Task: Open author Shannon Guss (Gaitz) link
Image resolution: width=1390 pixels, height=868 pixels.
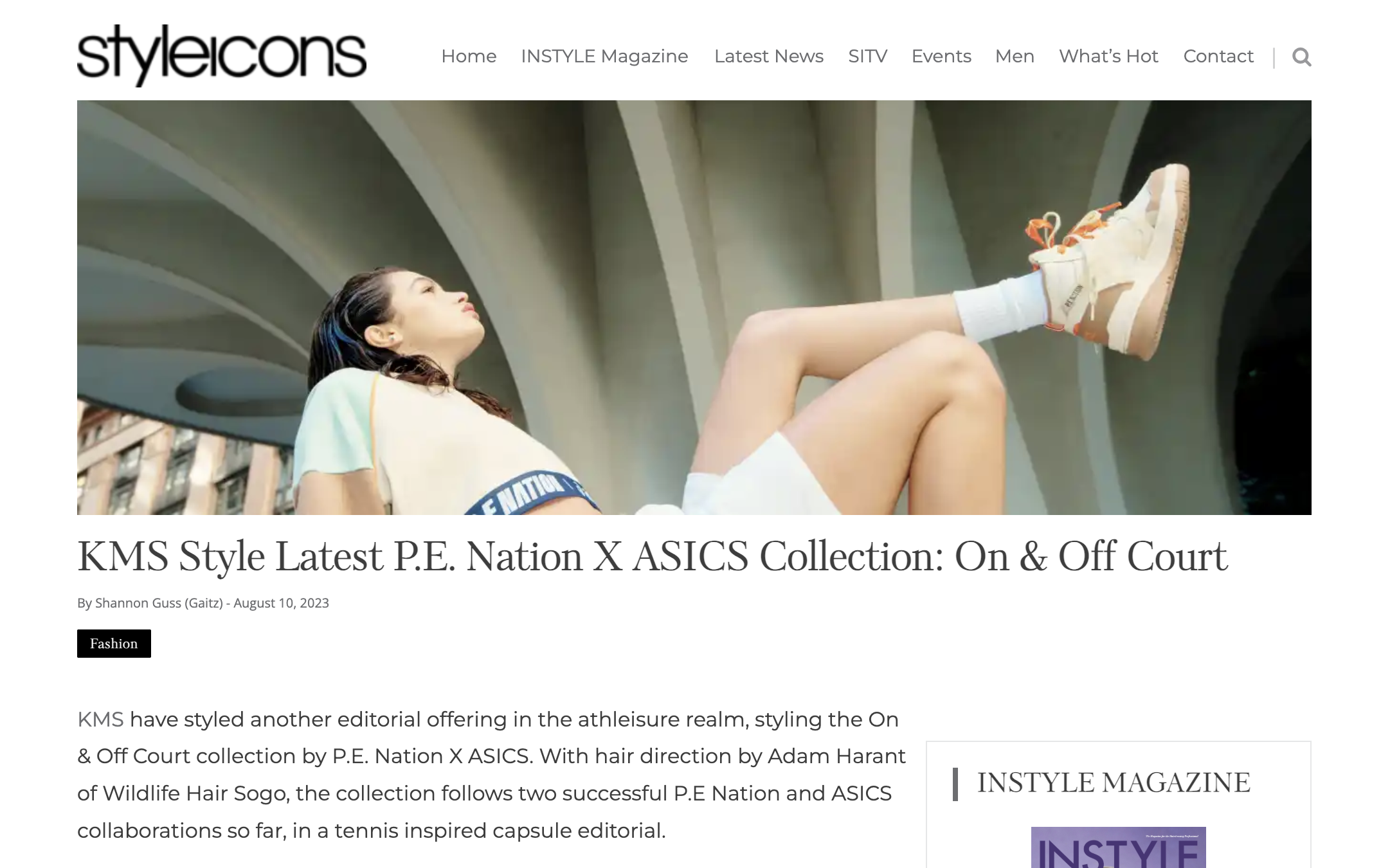Action: click(159, 603)
